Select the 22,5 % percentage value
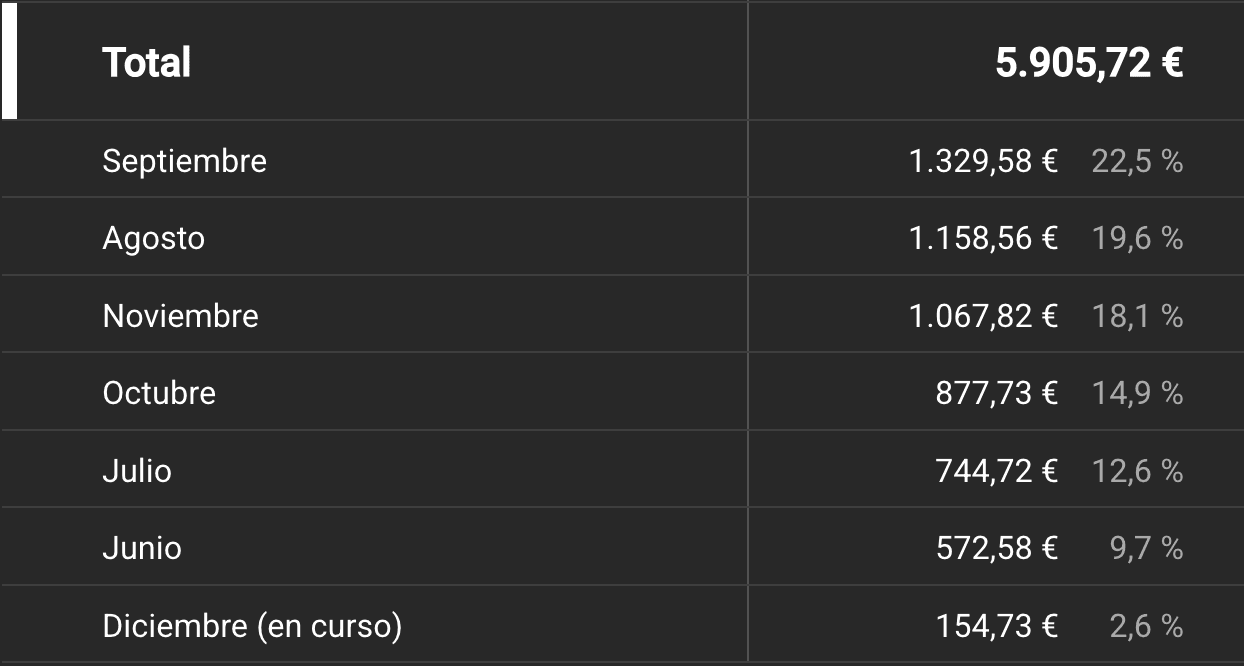 (1137, 161)
